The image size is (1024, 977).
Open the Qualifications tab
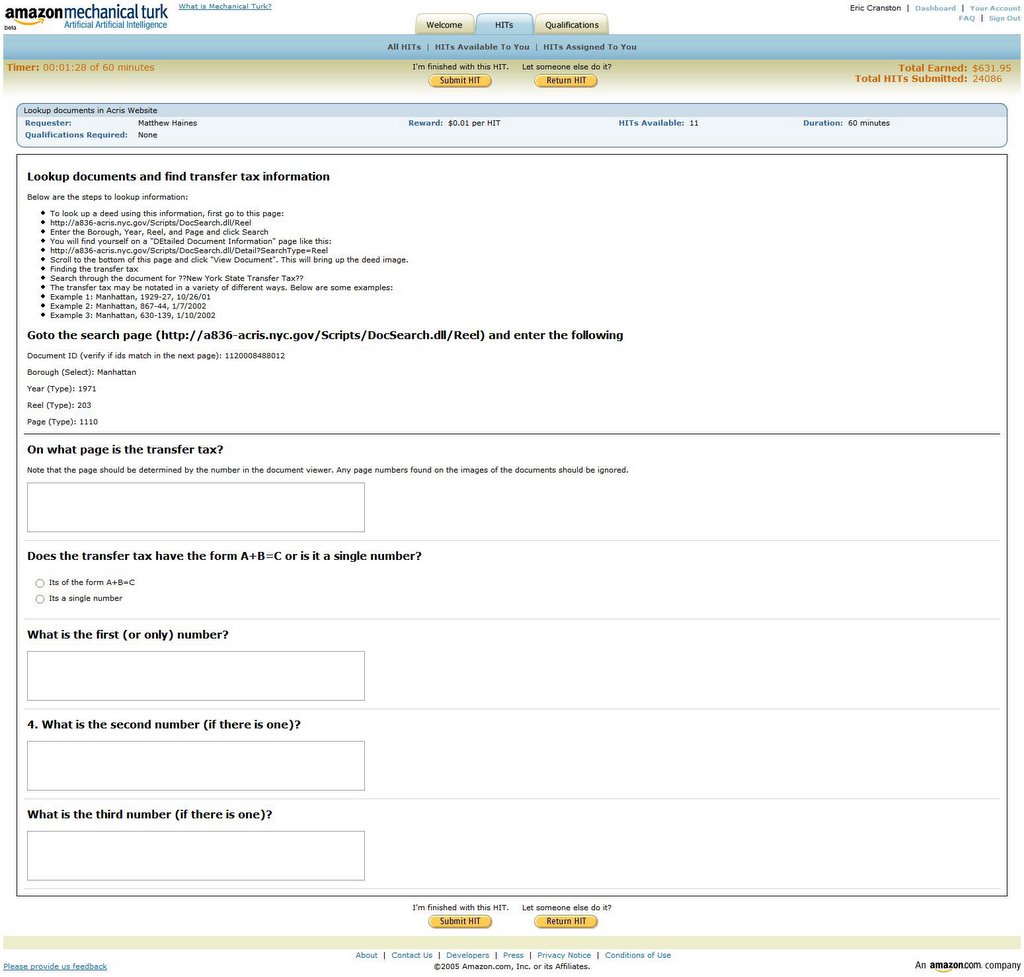pos(571,25)
